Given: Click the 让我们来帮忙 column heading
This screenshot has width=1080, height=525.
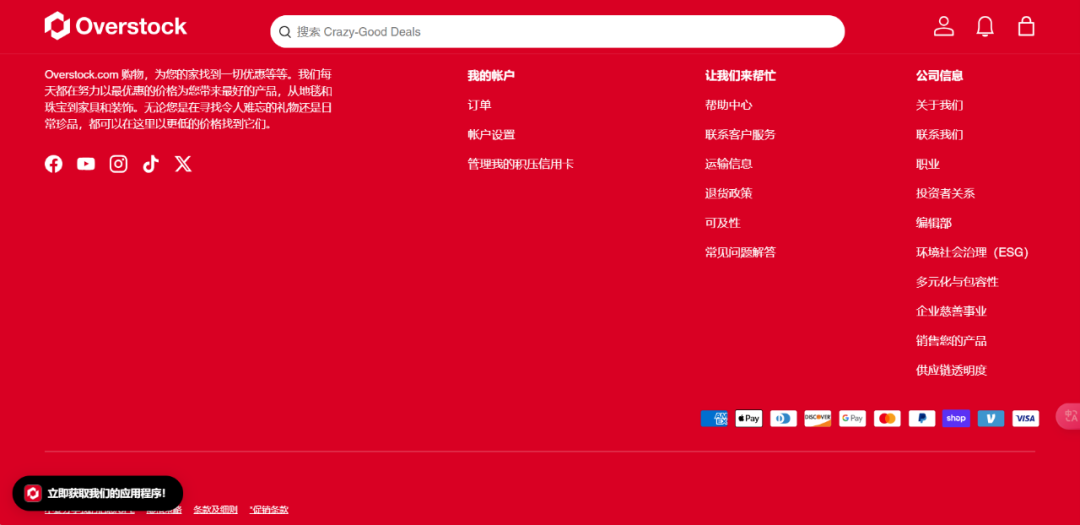Looking at the screenshot, I should [740, 76].
